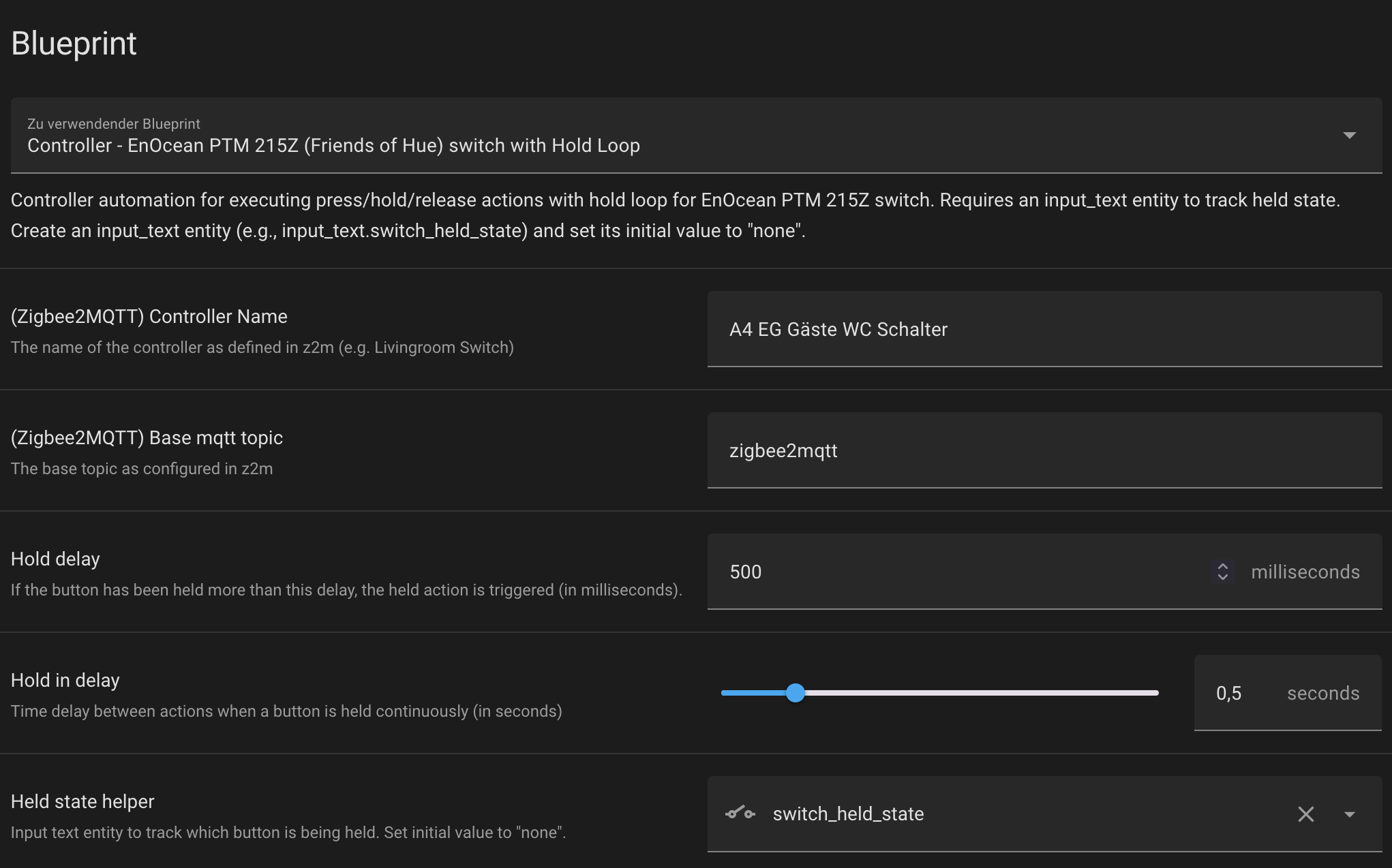Open the 'Zu verwendender Blueprint' dropdown arrow
Image resolution: width=1392 pixels, height=868 pixels.
tap(1349, 136)
